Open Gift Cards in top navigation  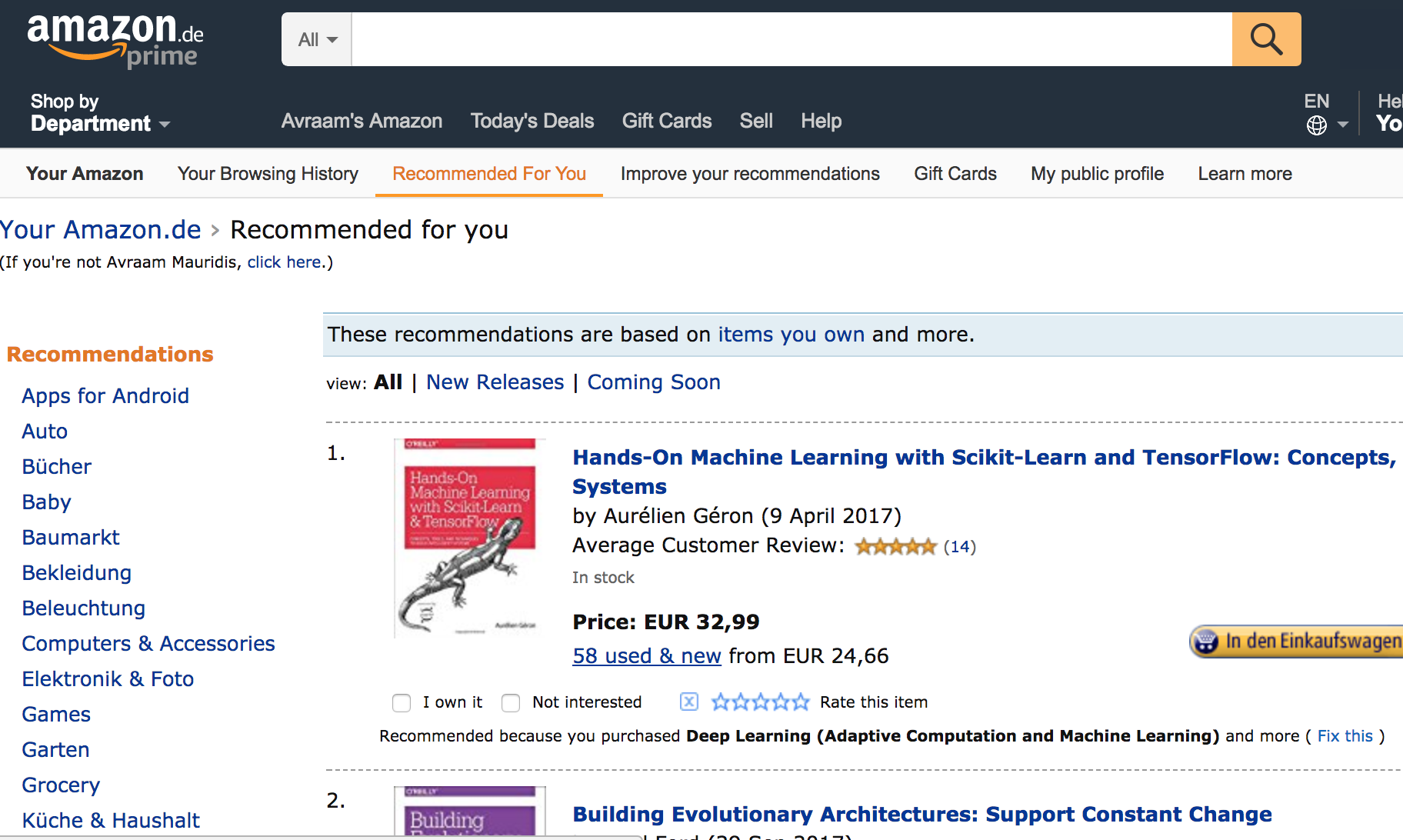[667, 121]
